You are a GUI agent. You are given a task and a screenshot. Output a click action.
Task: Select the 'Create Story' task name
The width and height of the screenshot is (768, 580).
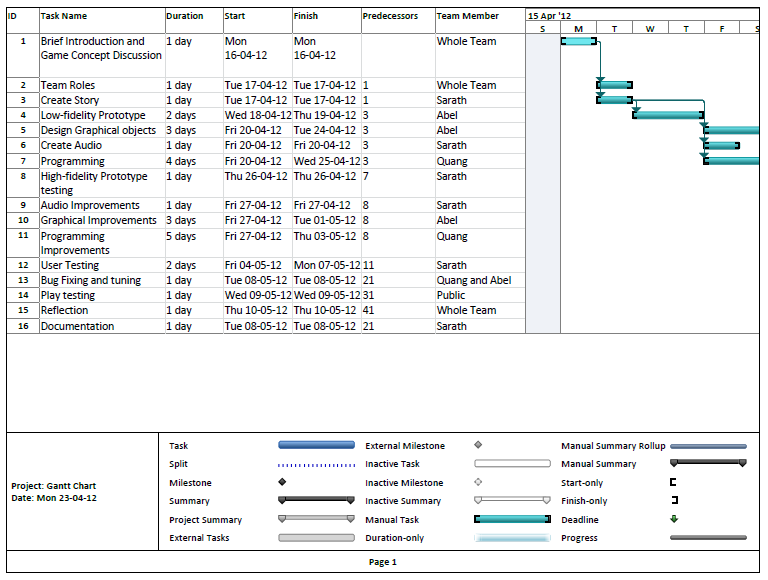[70, 100]
